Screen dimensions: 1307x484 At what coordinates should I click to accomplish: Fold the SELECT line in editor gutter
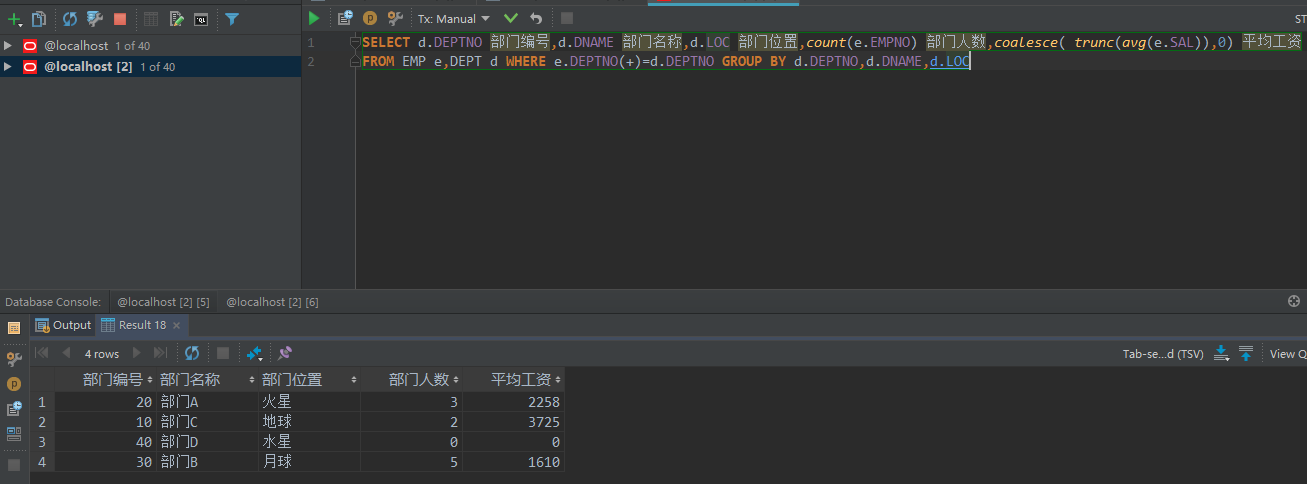click(355, 43)
